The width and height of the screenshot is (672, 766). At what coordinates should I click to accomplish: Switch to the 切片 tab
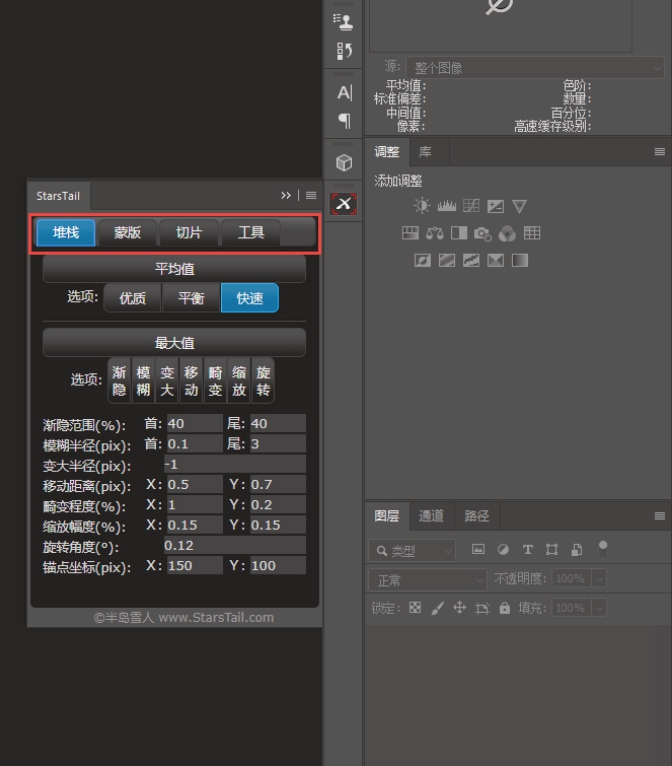189,233
